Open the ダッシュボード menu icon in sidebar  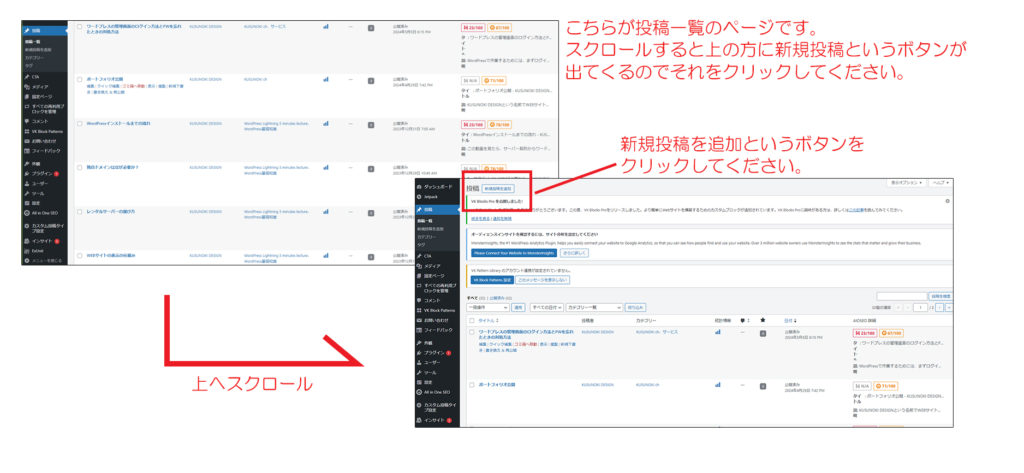point(418,187)
